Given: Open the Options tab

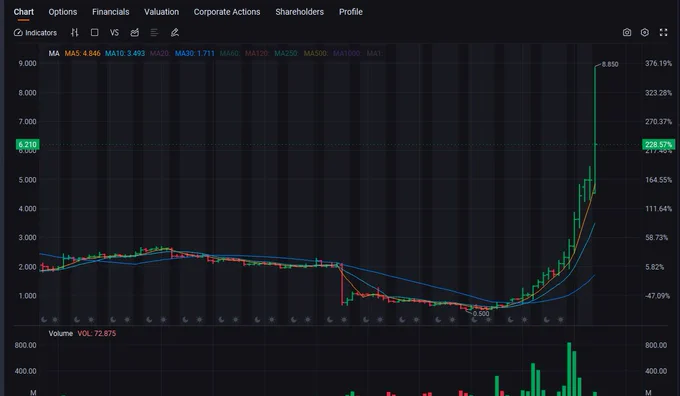Looking at the screenshot, I should point(63,12).
